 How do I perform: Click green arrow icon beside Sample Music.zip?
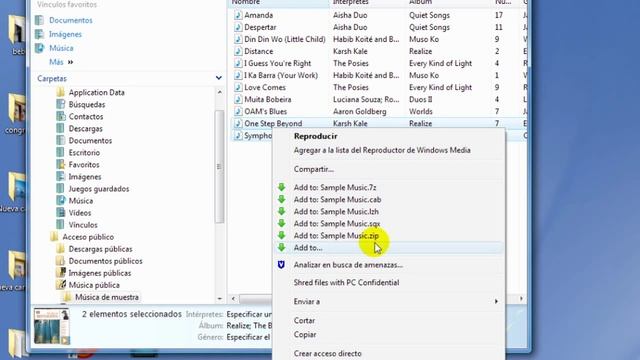click(x=282, y=236)
